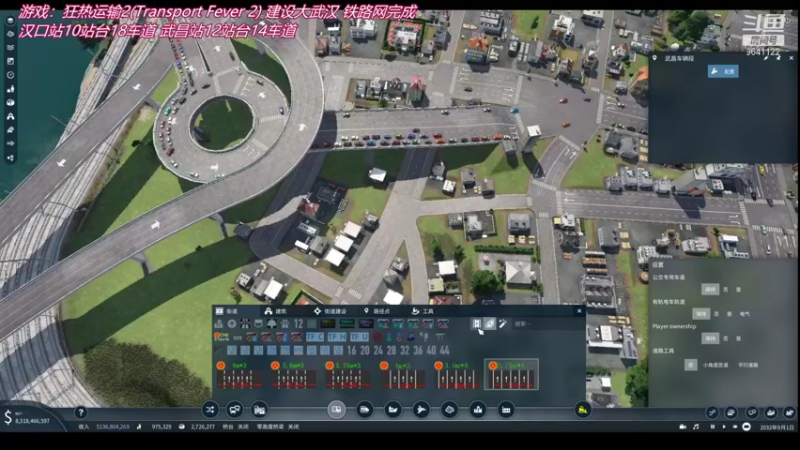Choose the first 6m×3 street thumbnail
The image size is (800, 450).
(239, 374)
